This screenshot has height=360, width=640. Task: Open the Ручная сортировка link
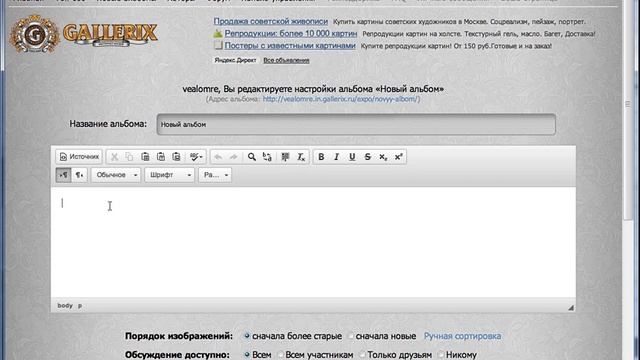click(462, 336)
